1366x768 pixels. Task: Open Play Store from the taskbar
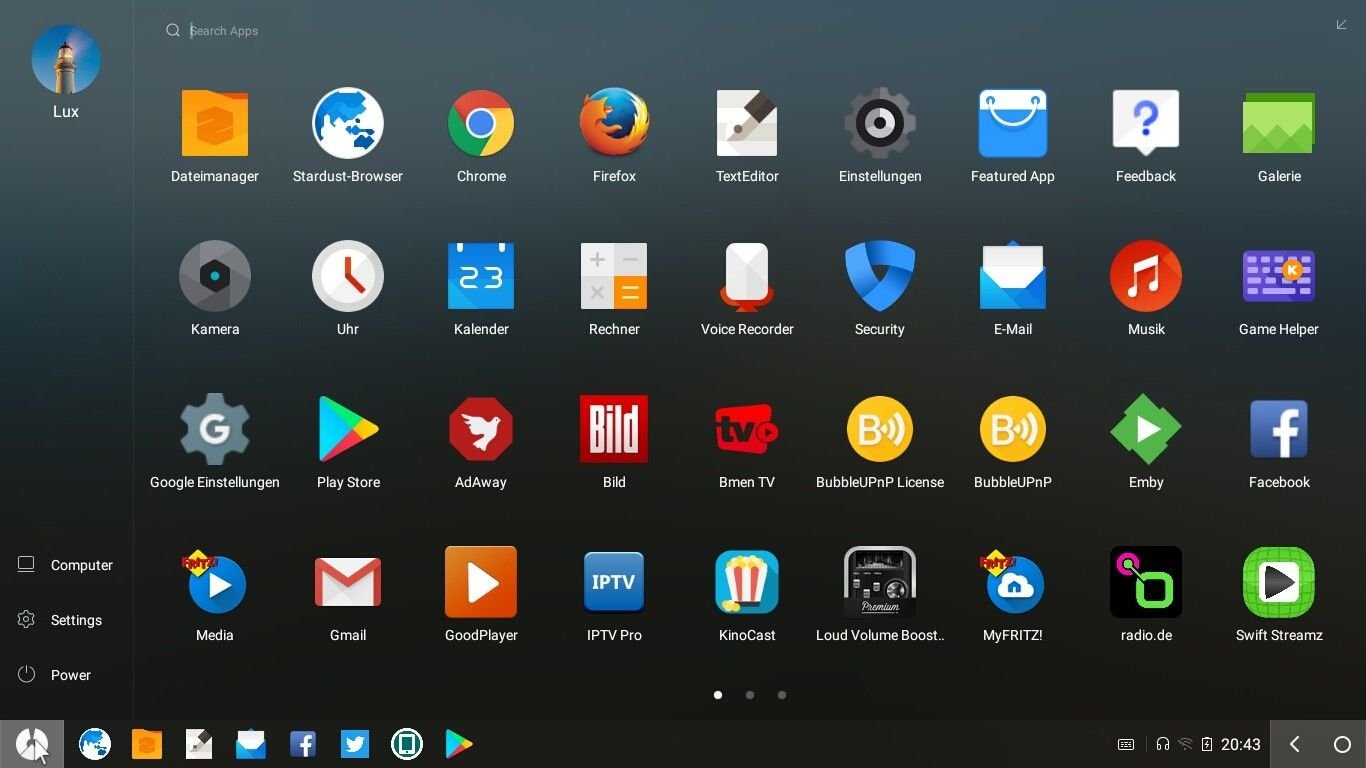tap(459, 744)
